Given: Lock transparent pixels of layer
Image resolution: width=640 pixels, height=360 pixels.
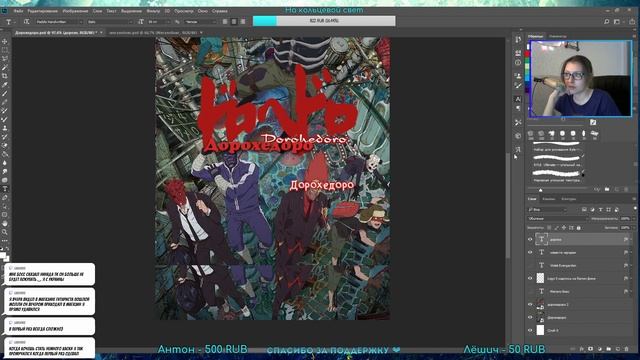Looking at the screenshot, I should coord(549,228).
